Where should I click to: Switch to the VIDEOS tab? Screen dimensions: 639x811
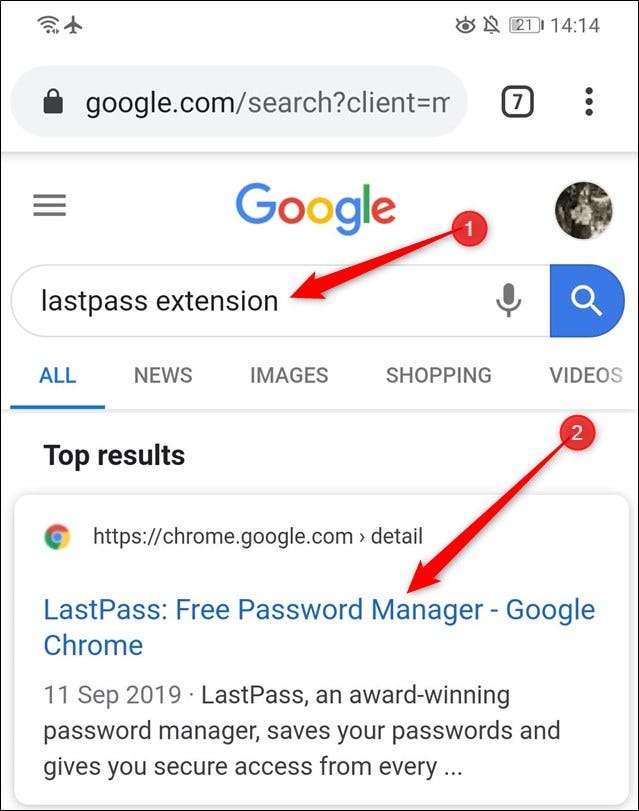(x=586, y=375)
